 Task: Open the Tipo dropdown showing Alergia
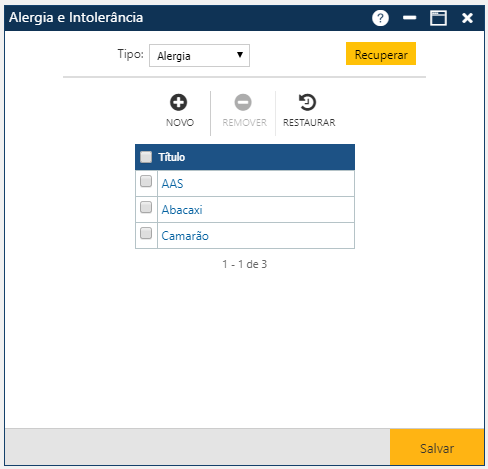click(199, 55)
